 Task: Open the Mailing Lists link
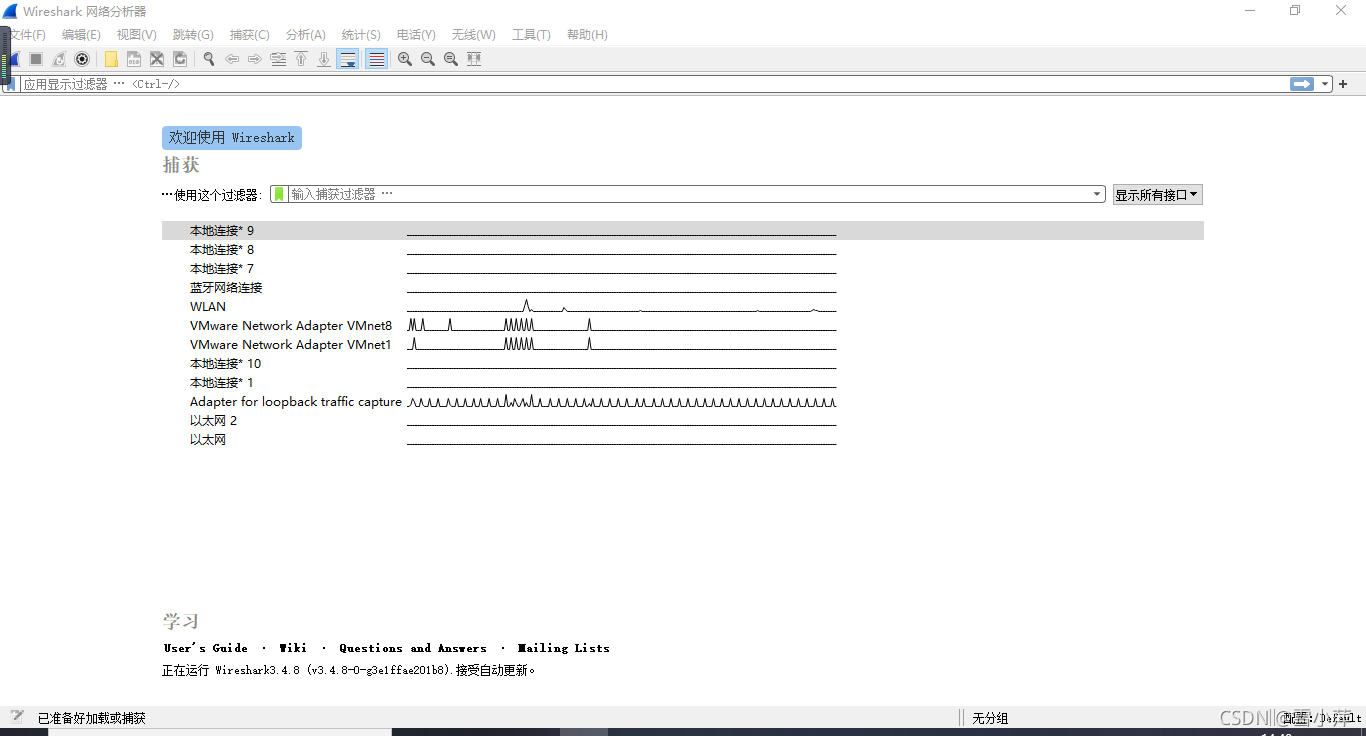pyautogui.click(x=564, y=648)
